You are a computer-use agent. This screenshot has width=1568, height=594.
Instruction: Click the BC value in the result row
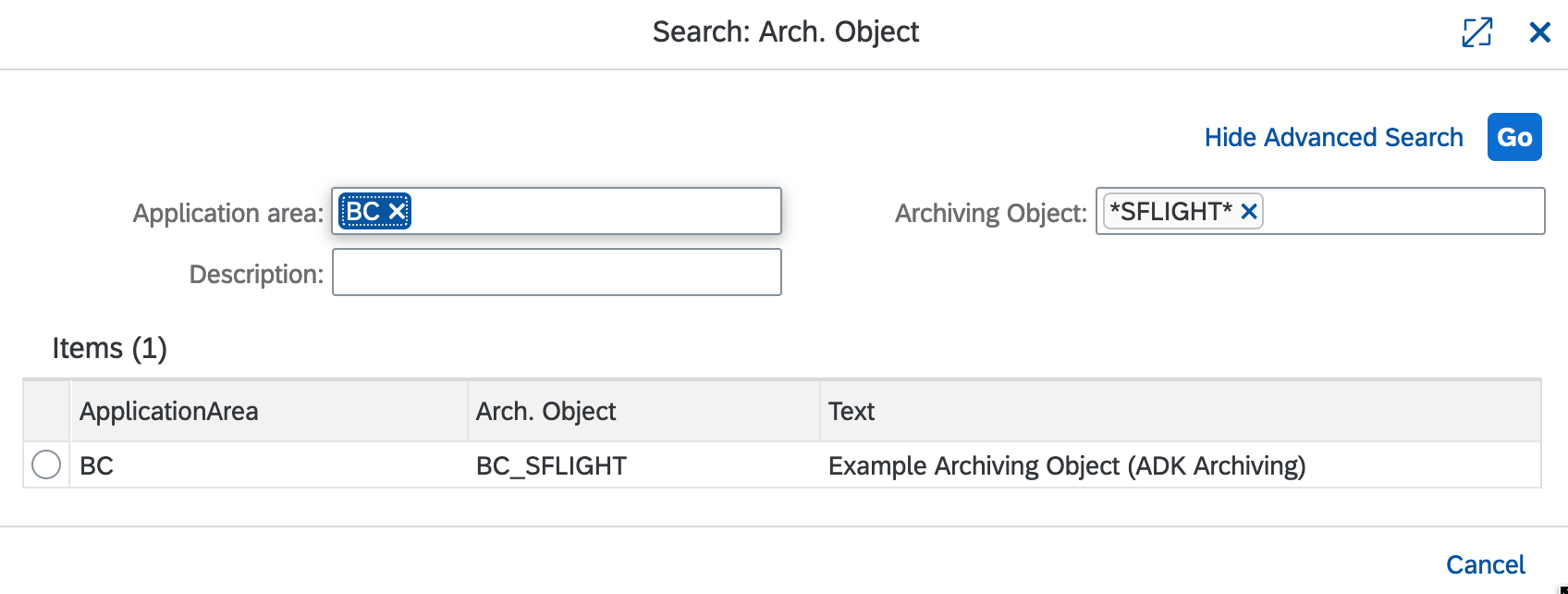pyautogui.click(x=96, y=465)
